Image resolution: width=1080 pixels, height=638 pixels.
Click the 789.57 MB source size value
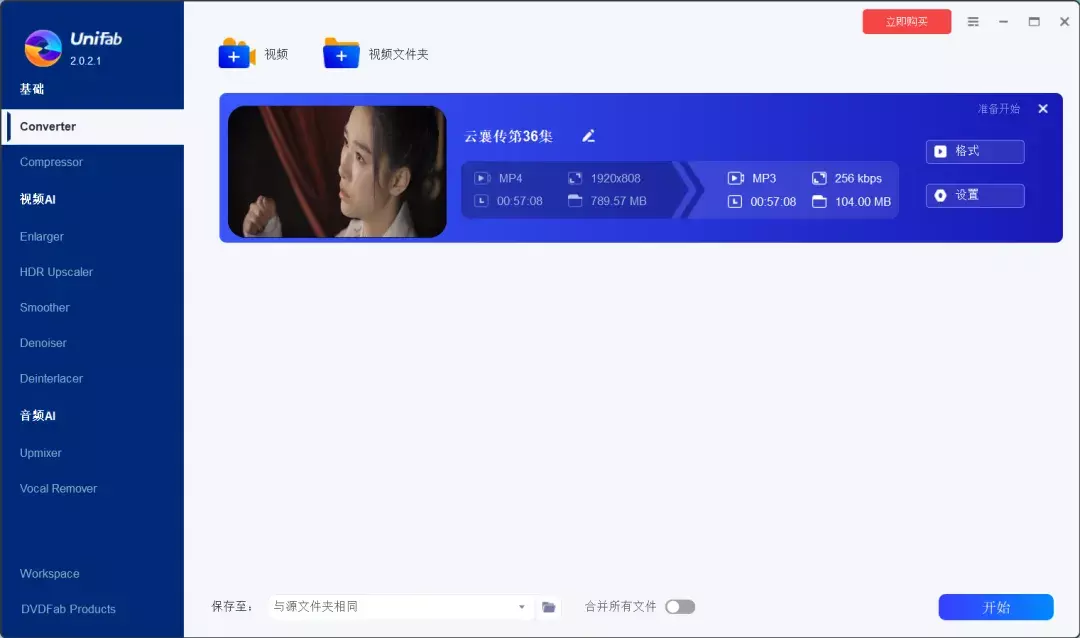[619, 201]
